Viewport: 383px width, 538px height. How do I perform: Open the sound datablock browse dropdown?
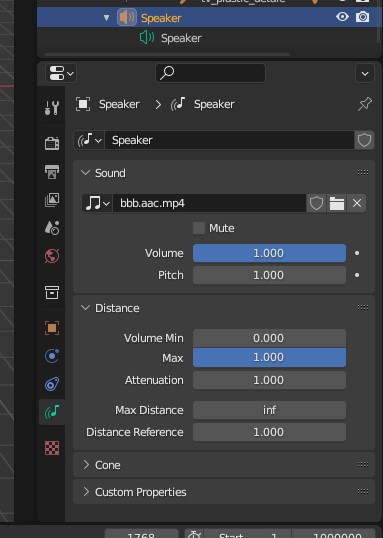click(97, 203)
